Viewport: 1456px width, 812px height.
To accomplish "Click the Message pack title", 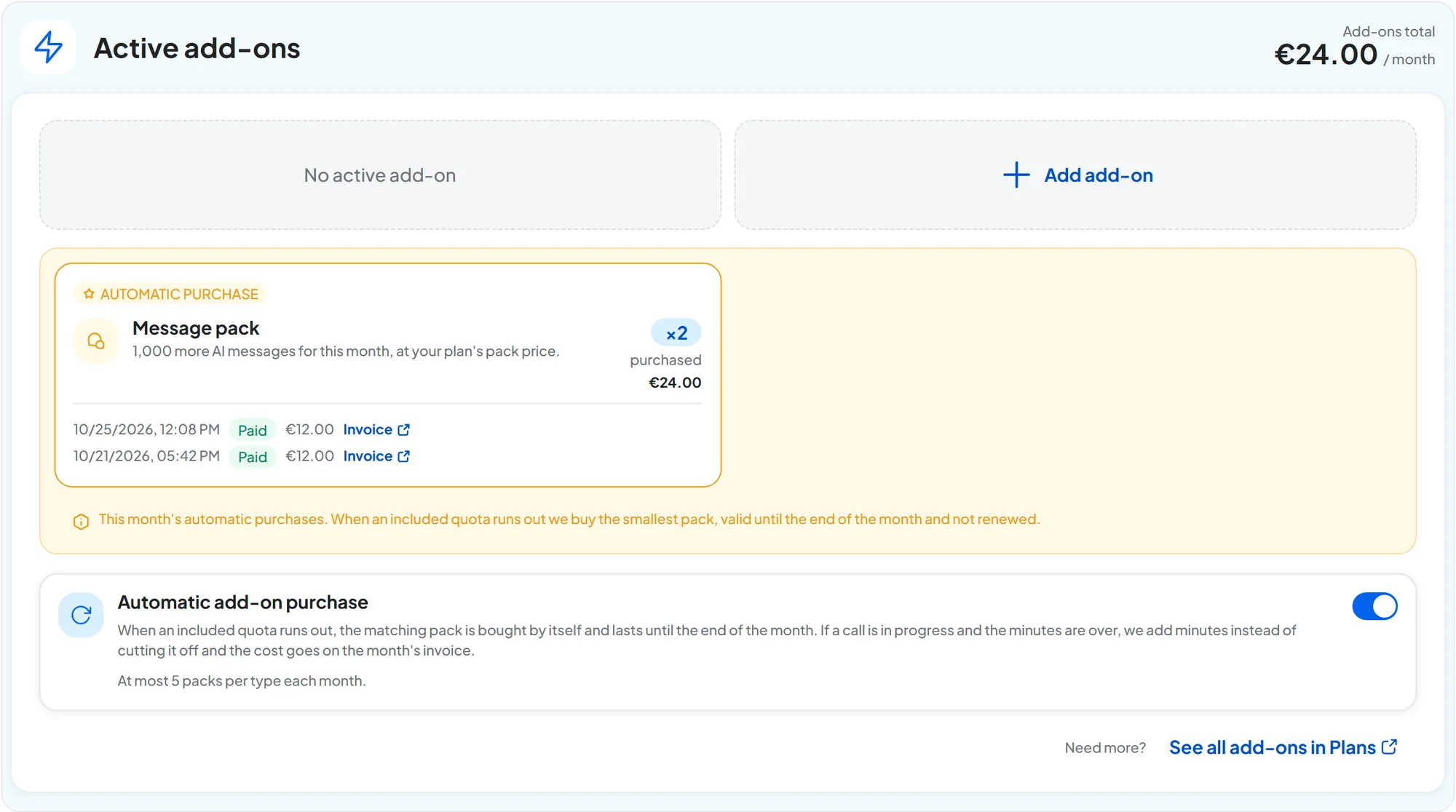I will point(196,328).
